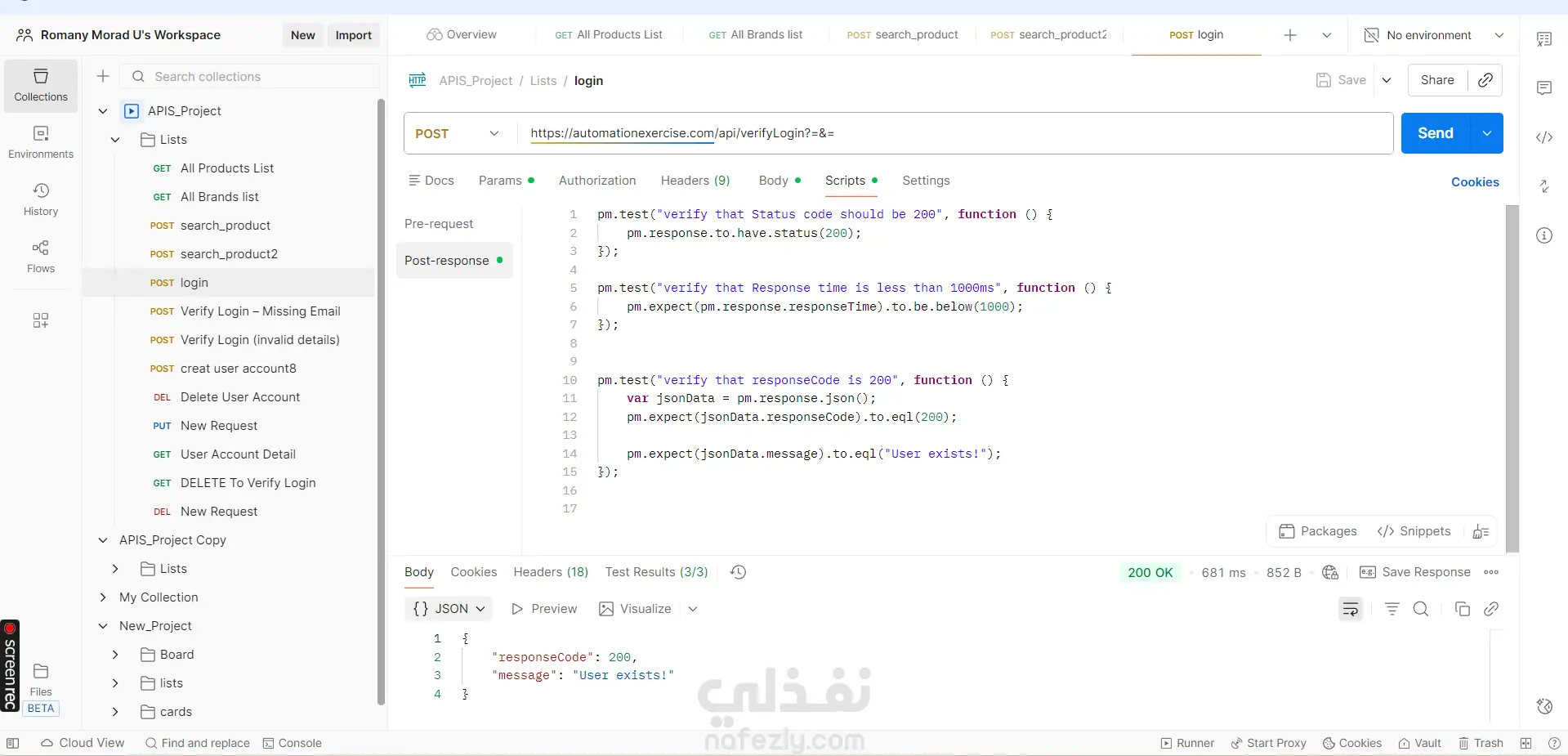Open the related requests icon in right sidebar

point(1543,186)
